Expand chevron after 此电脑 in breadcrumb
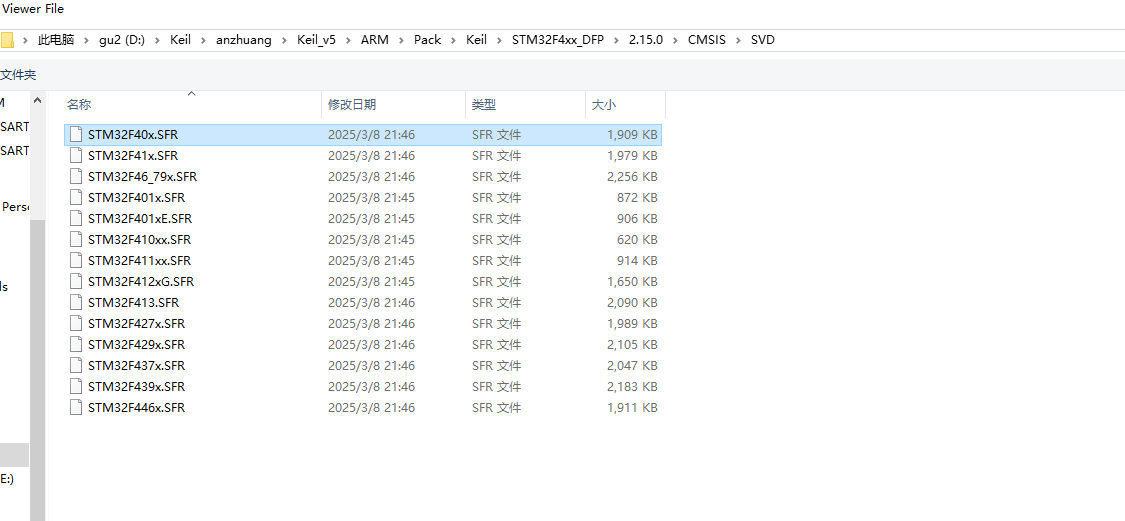The height and width of the screenshot is (521, 1125). click(86, 40)
